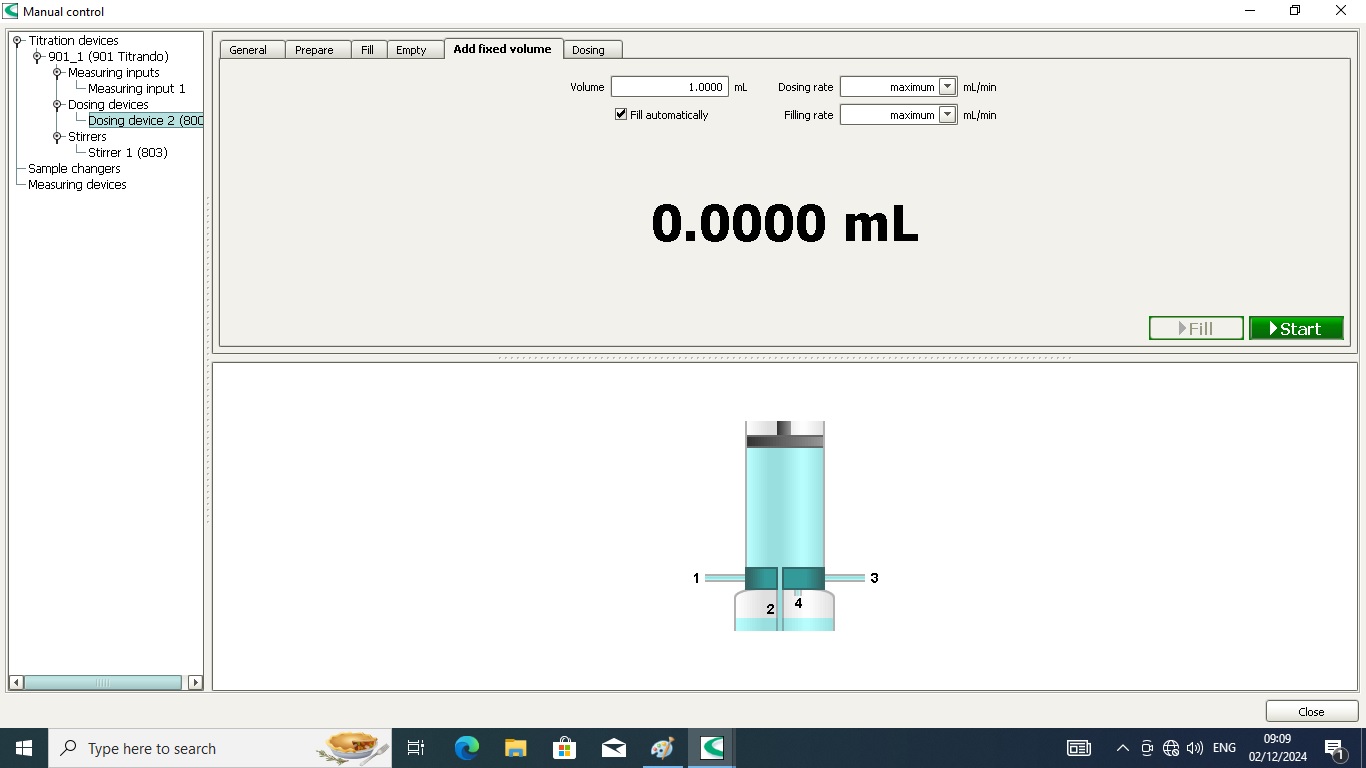This screenshot has height=768, width=1366.
Task: Click the Close button
Action: [x=1311, y=711]
